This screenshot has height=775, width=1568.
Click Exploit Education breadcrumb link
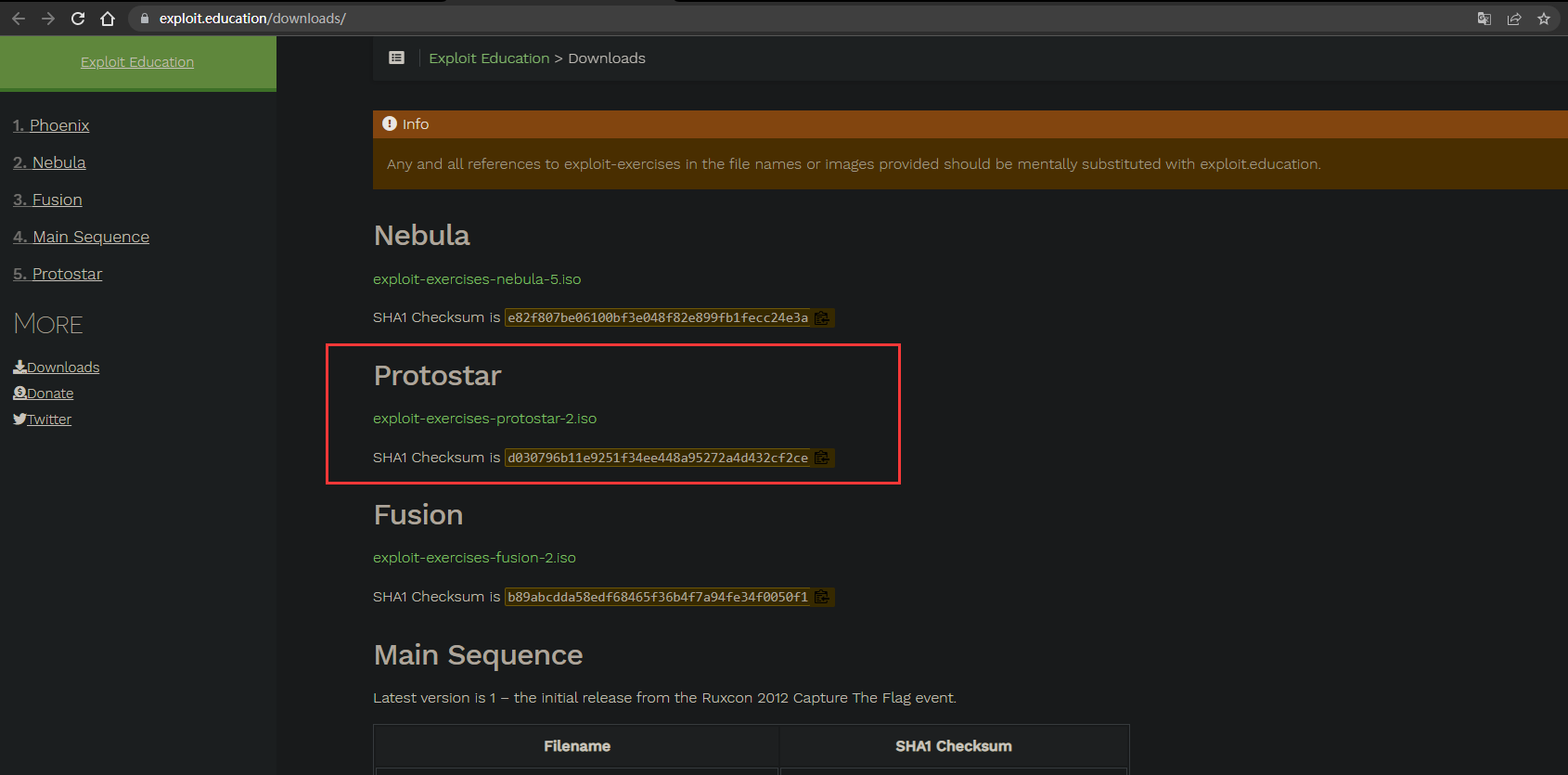(489, 58)
